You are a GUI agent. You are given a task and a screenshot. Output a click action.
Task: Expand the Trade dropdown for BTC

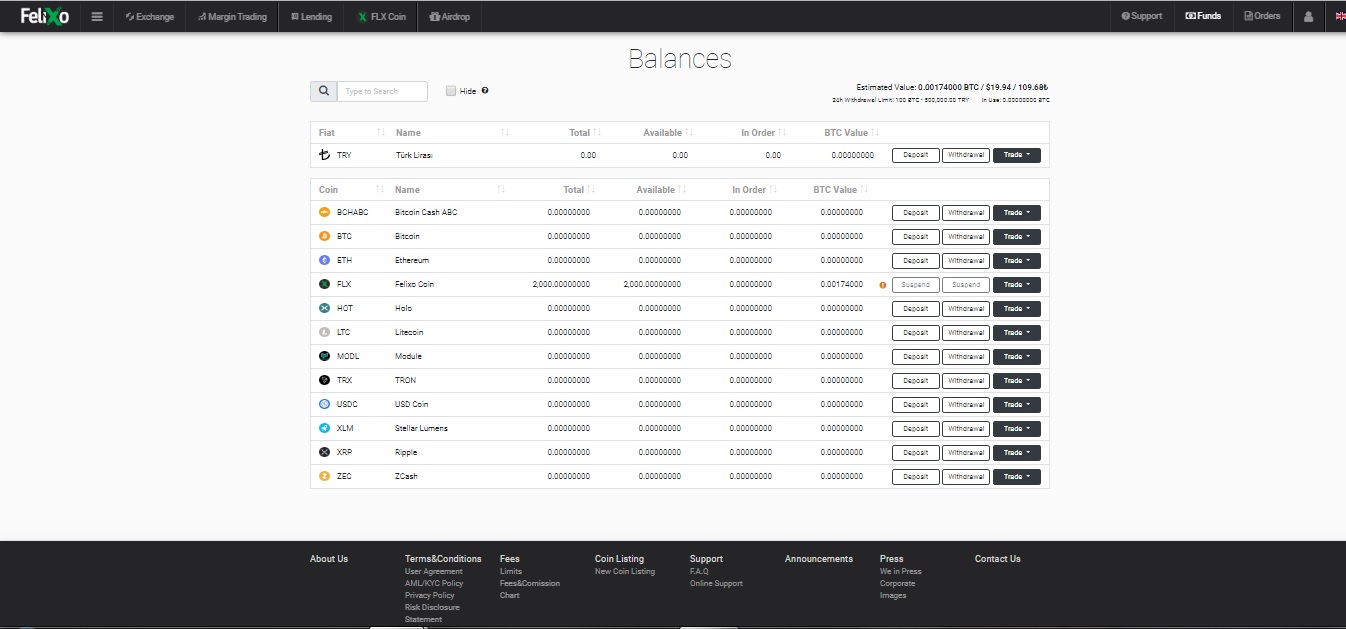pyautogui.click(x=1016, y=237)
